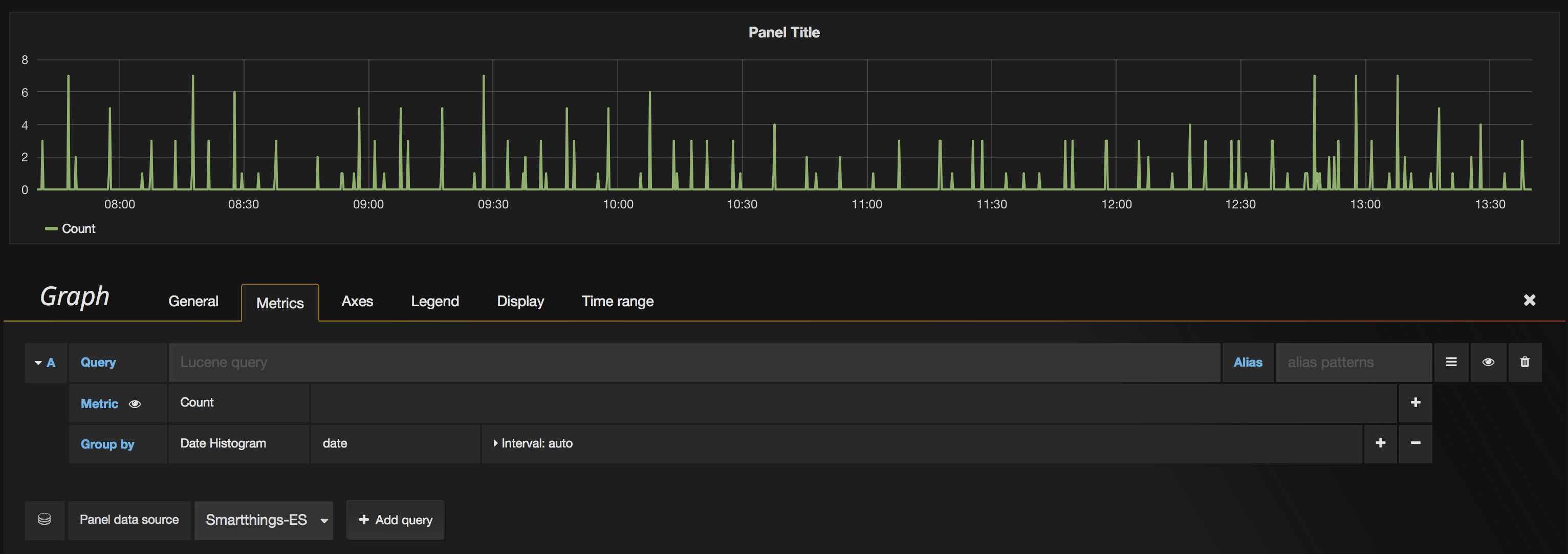Close the graph editor with the X
Screen dimensions: 1568x554
point(1530,300)
